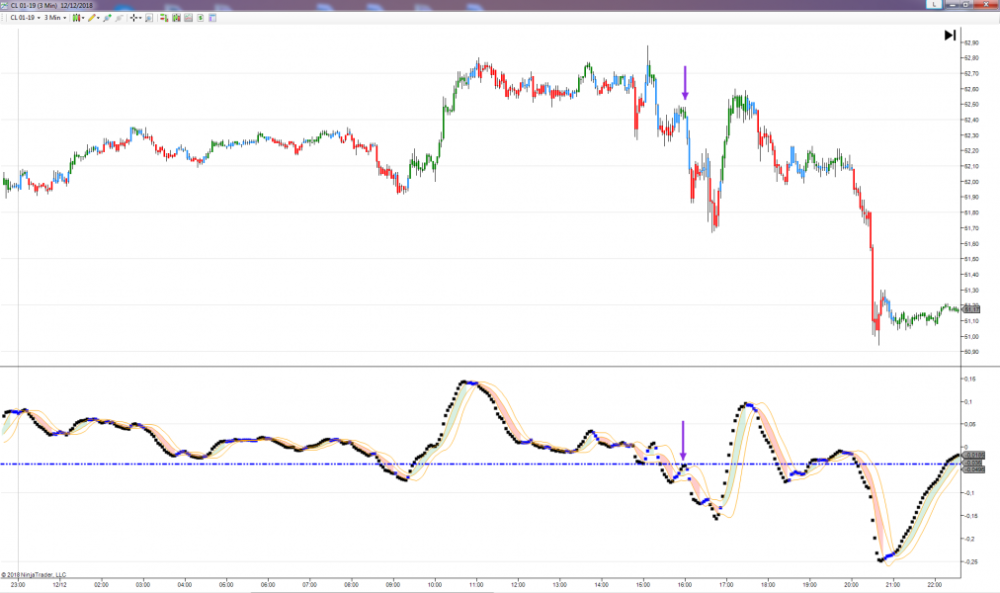1000x593 pixels.
Task: Select the pencil drawing tools icon
Action: click(x=93, y=18)
